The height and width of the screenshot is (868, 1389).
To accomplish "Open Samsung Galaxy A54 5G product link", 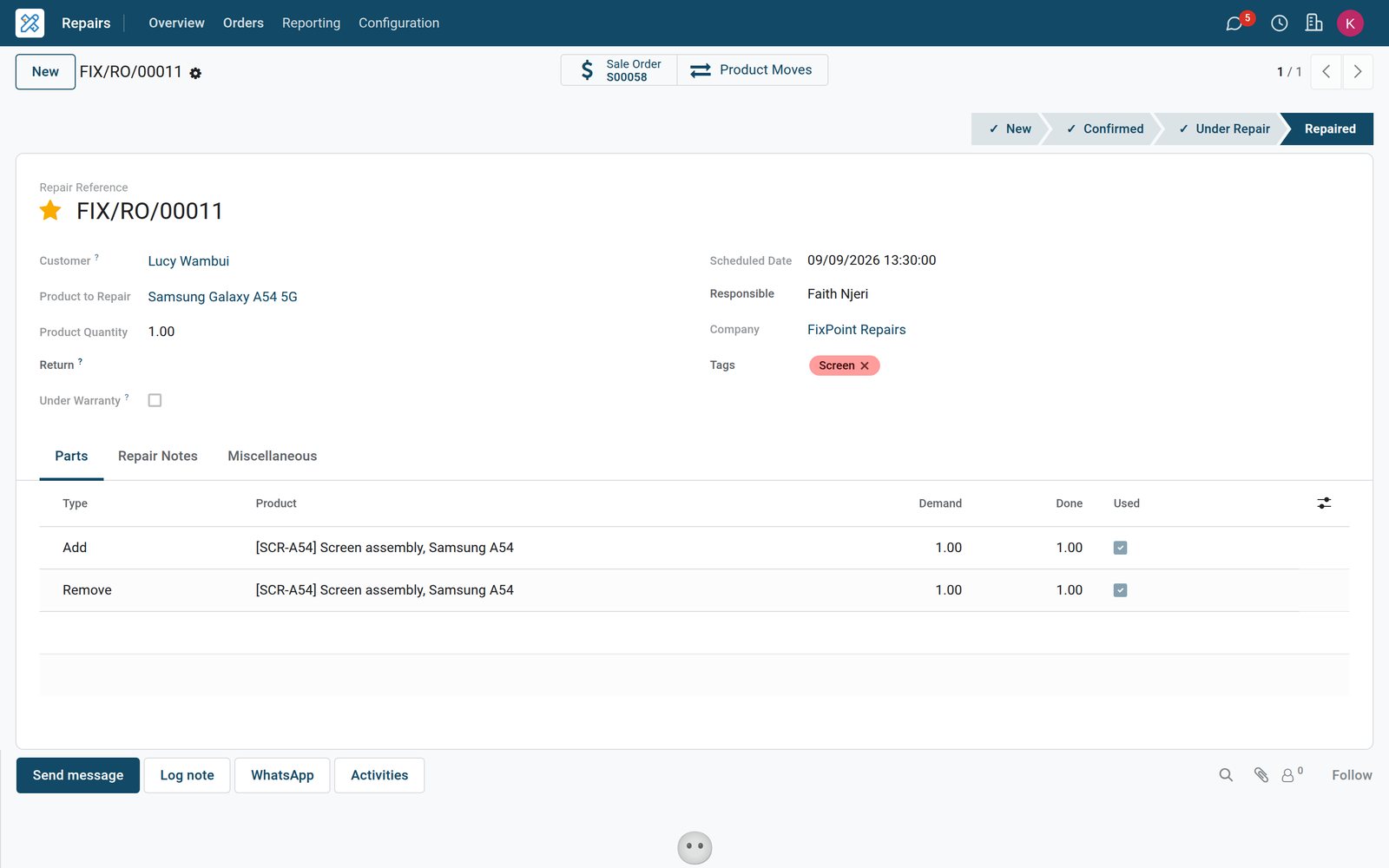I will pos(222,297).
